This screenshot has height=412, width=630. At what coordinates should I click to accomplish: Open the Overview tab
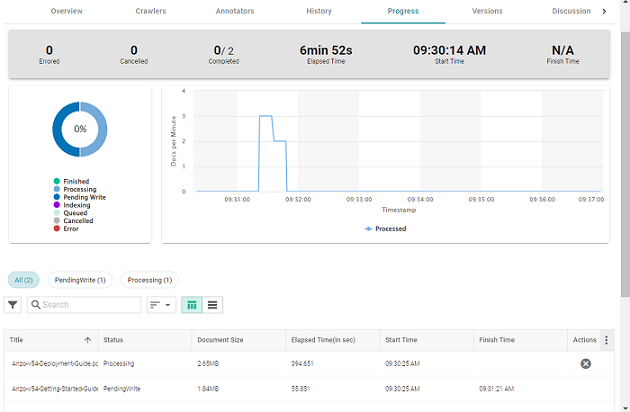[67, 11]
